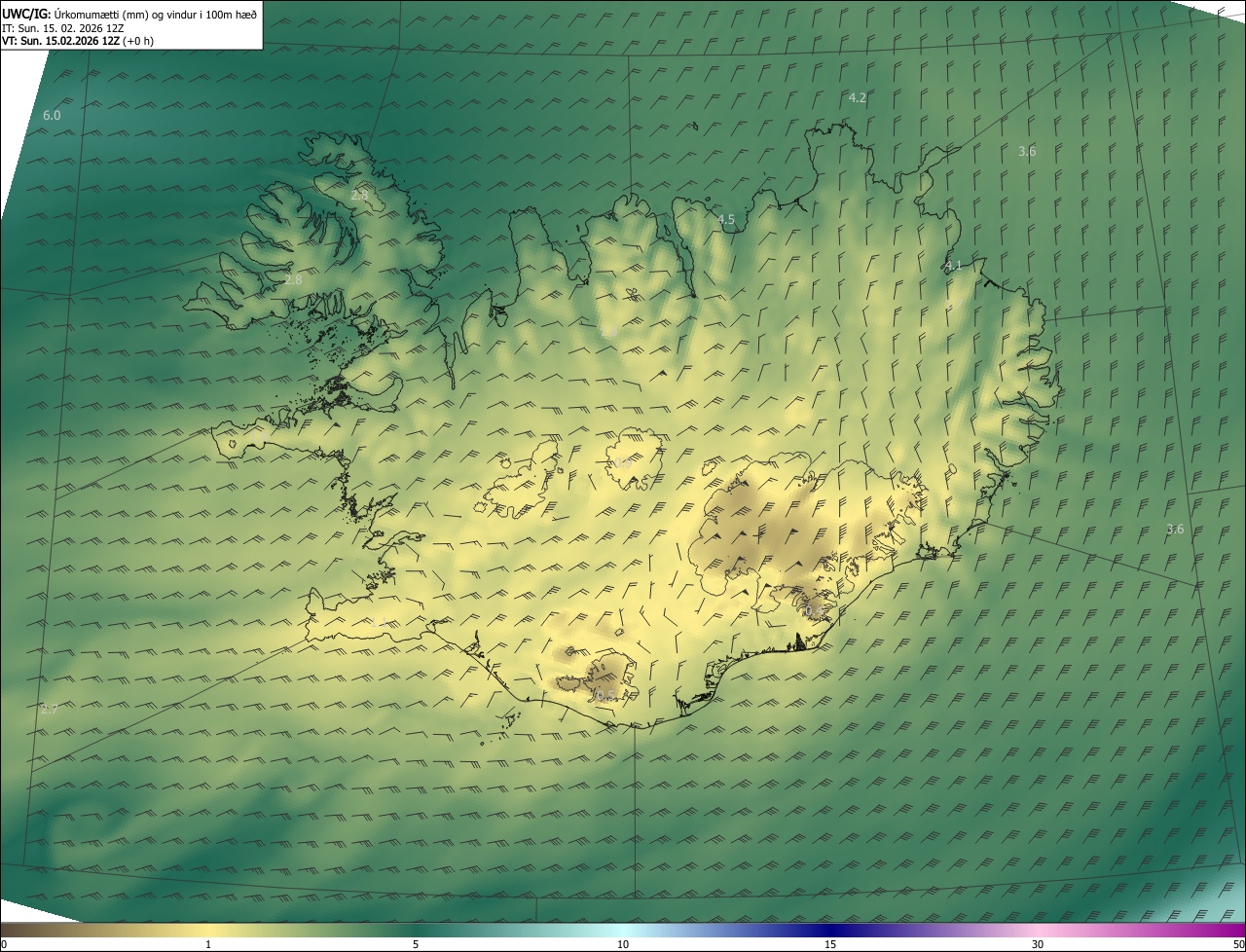Viewport: 1246px width, 952px height.
Task: Click the 0.4 value label on southern Vatnajökull
Action: coord(813,611)
